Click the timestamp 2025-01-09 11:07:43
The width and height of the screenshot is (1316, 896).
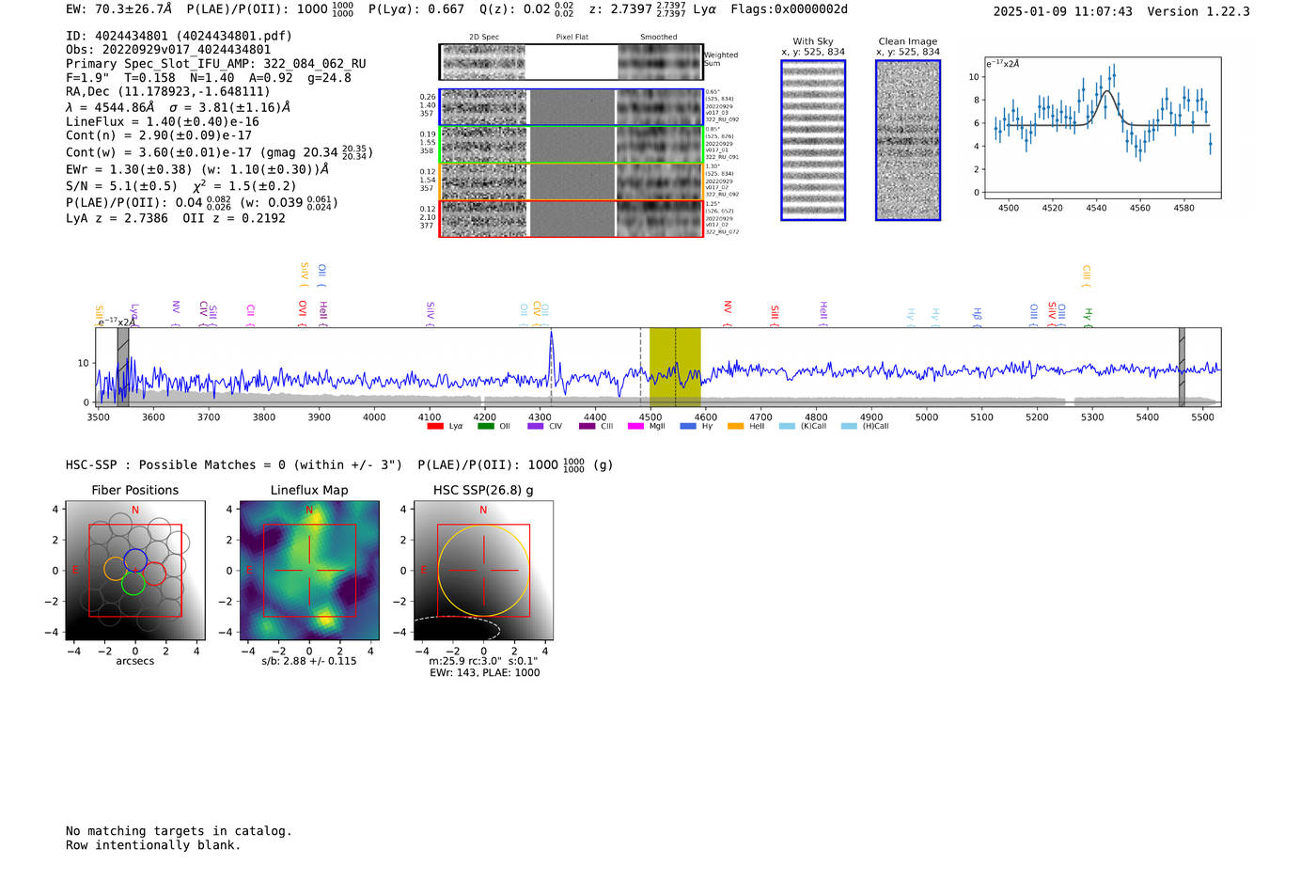point(1062,11)
